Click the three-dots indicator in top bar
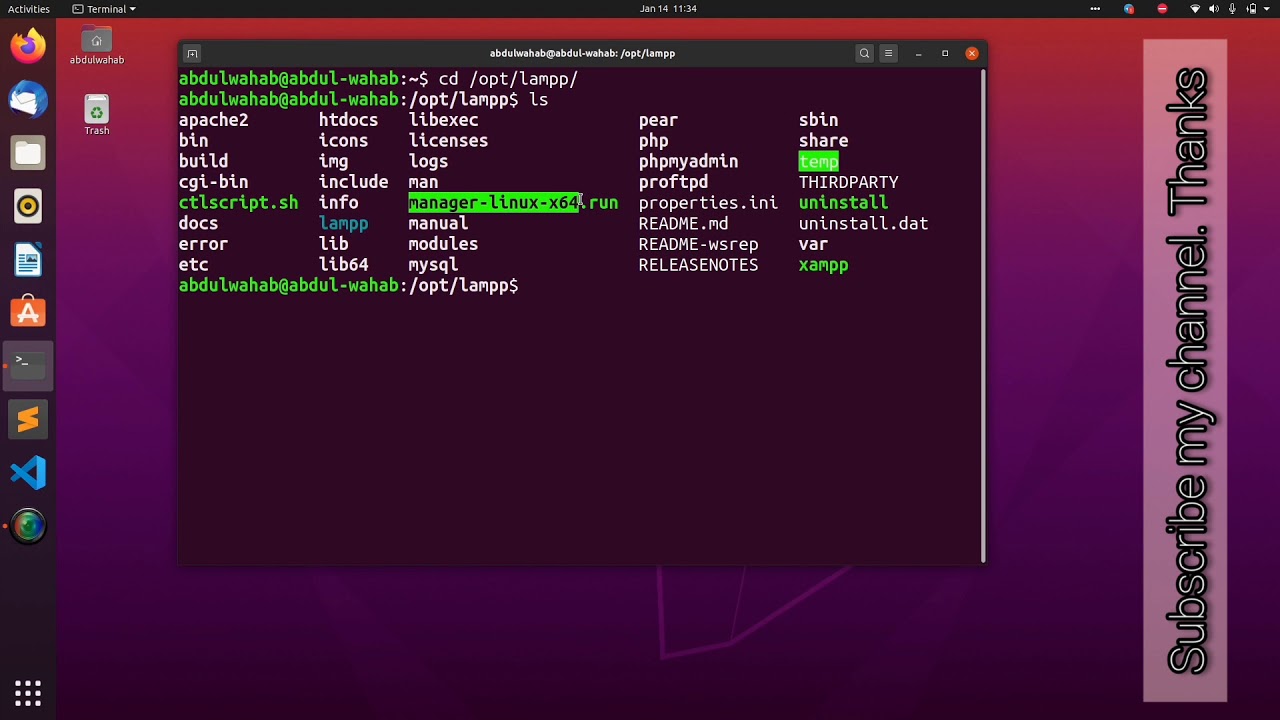This screenshot has height=720, width=1280. tap(1095, 9)
